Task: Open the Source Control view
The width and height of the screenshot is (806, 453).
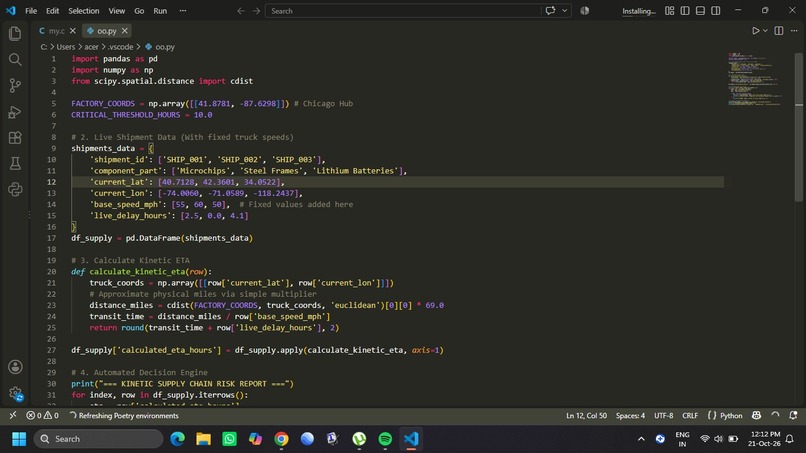Action: [15, 85]
